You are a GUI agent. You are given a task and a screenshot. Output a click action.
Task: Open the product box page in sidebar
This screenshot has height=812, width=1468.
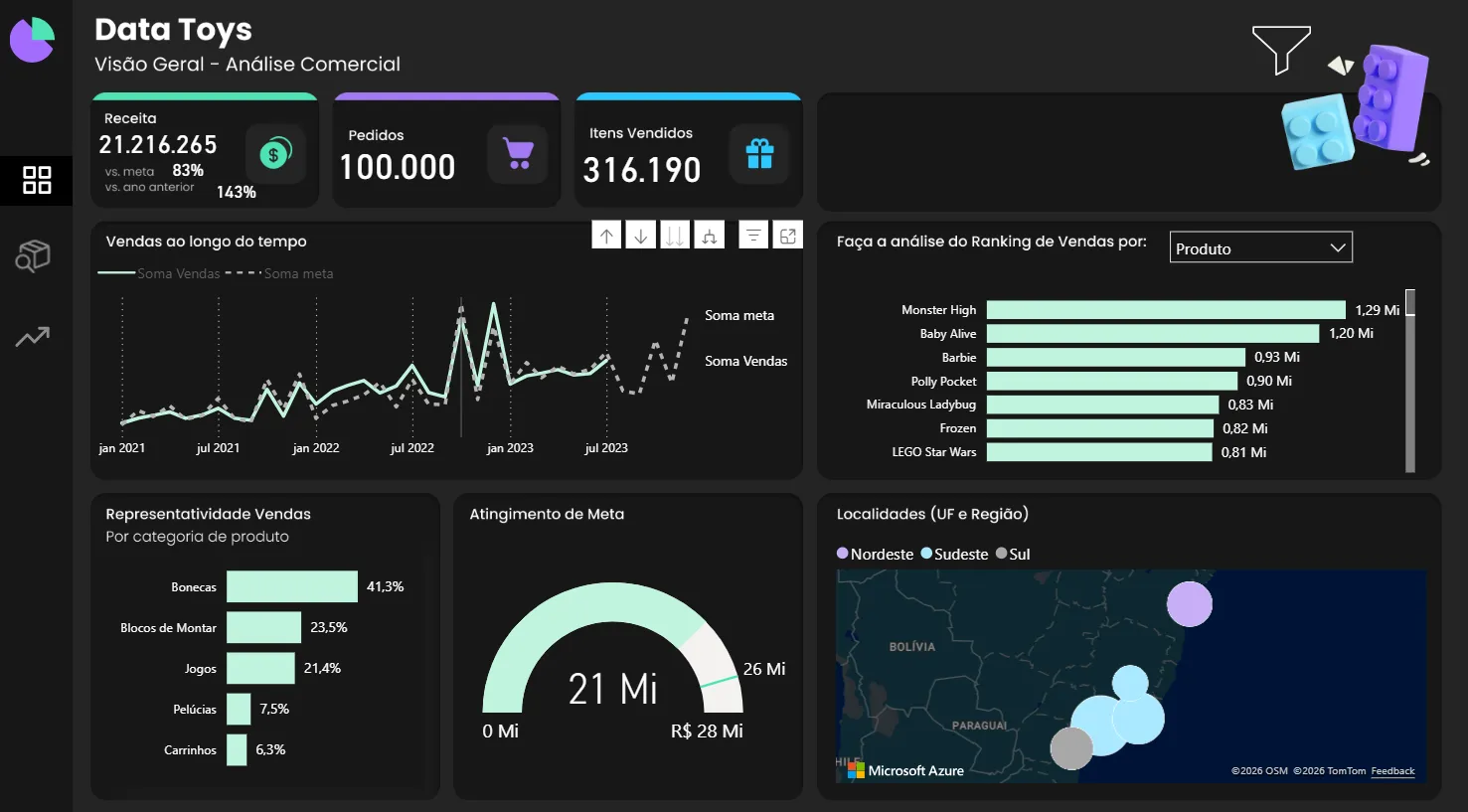[33, 256]
